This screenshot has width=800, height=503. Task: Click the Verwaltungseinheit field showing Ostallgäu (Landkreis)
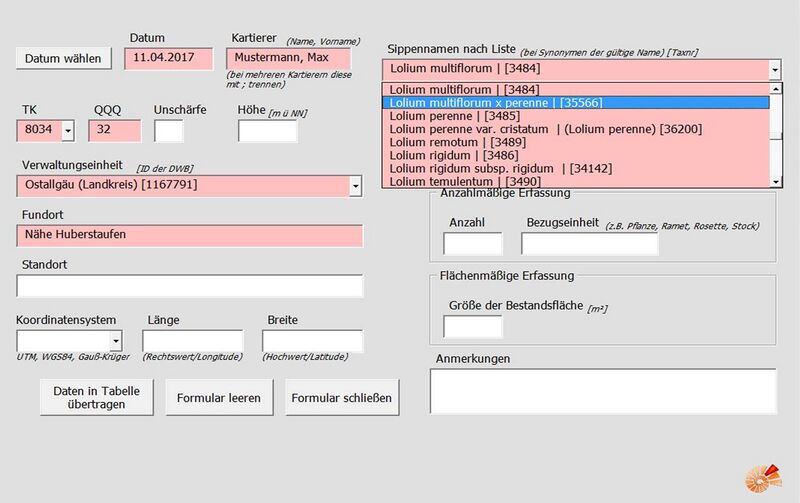(x=183, y=186)
